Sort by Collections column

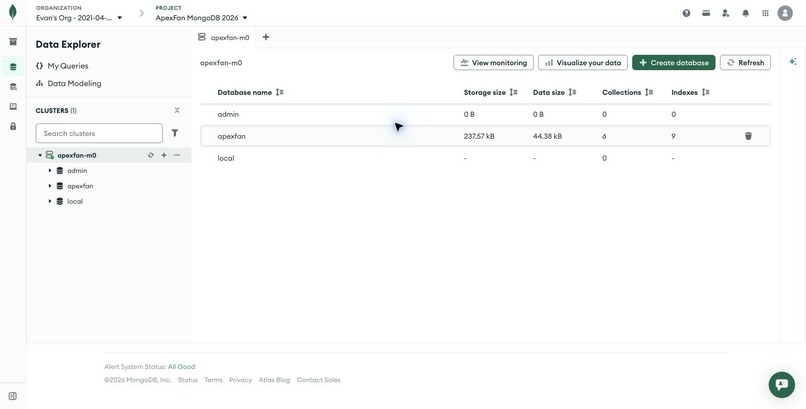(649, 92)
